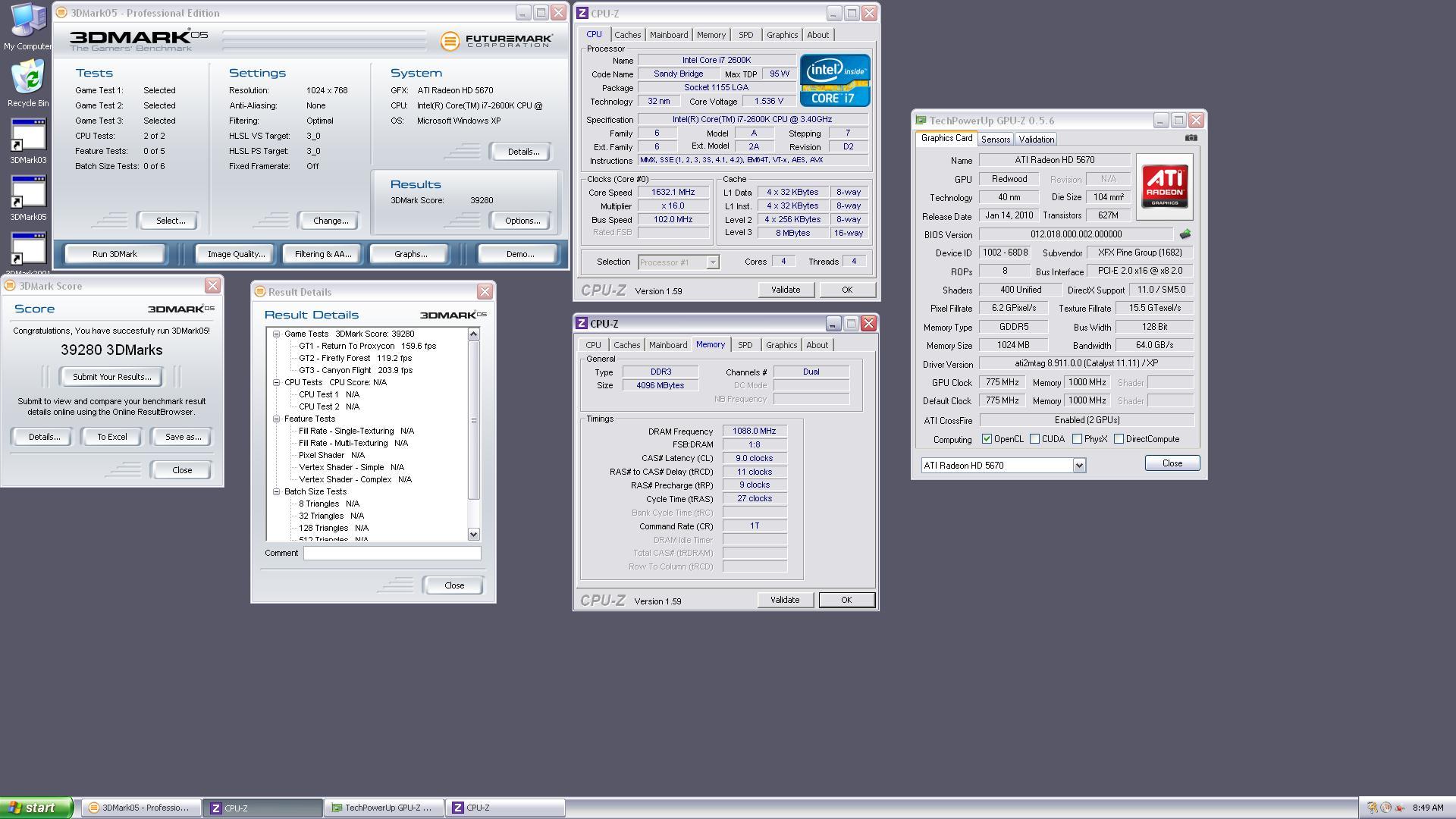The width and height of the screenshot is (1456, 819).
Task: Toggle the DirectCompute checkbox in GPU-Z
Action: 1119,439
